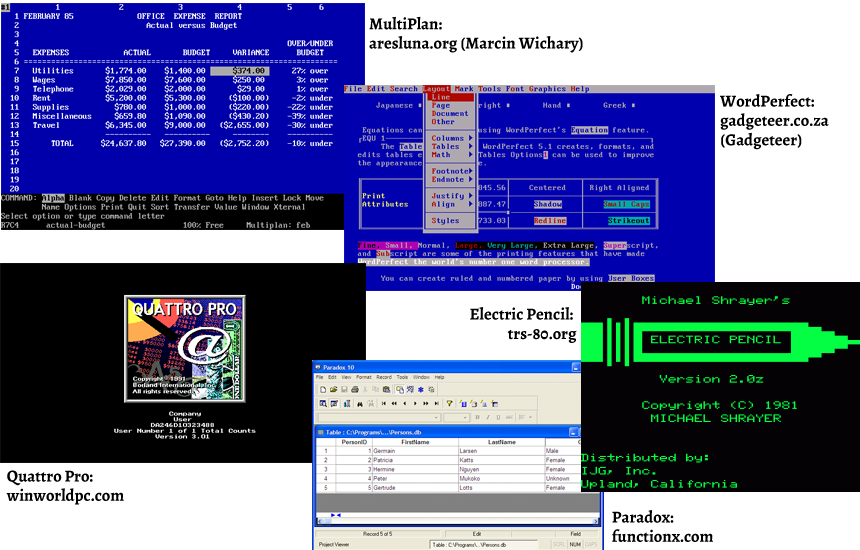The image size is (860, 550).
Task: Click the Project Viewer button in Paradox
Action: click(334, 545)
